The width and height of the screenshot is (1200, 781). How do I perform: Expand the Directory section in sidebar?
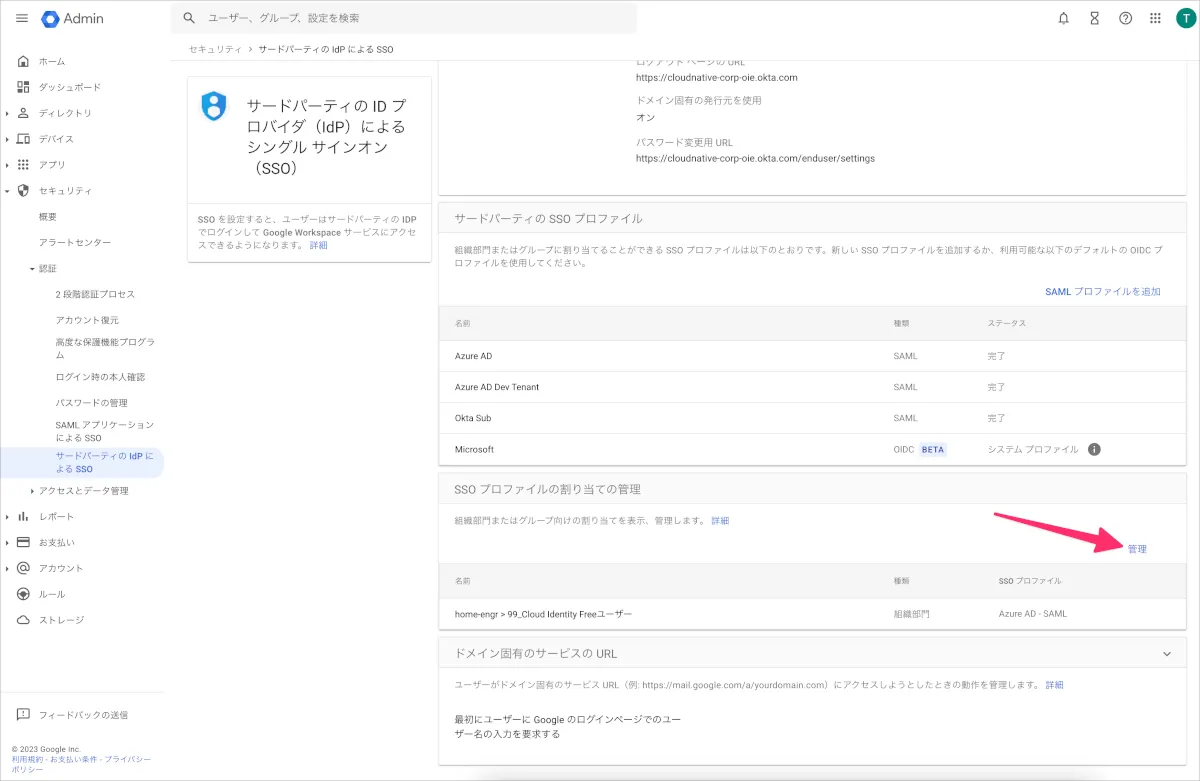[8, 113]
